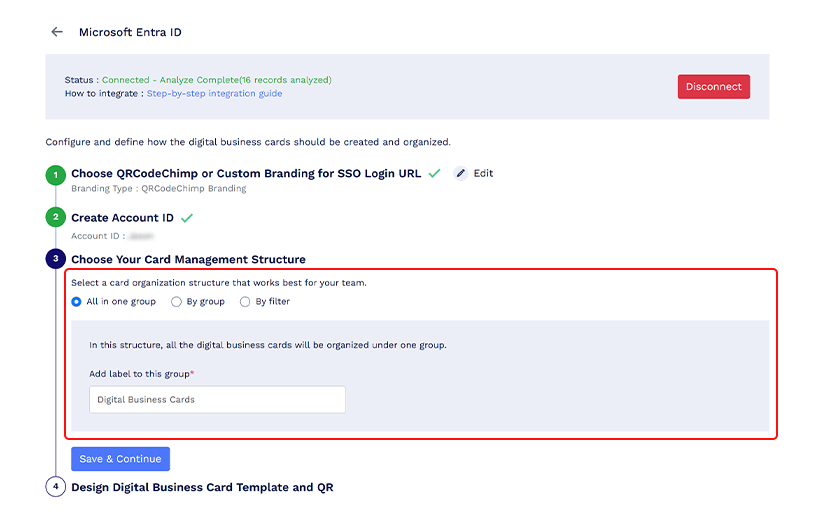820x518 pixels.
Task: Select the All in one group radio option
Action: [76, 302]
